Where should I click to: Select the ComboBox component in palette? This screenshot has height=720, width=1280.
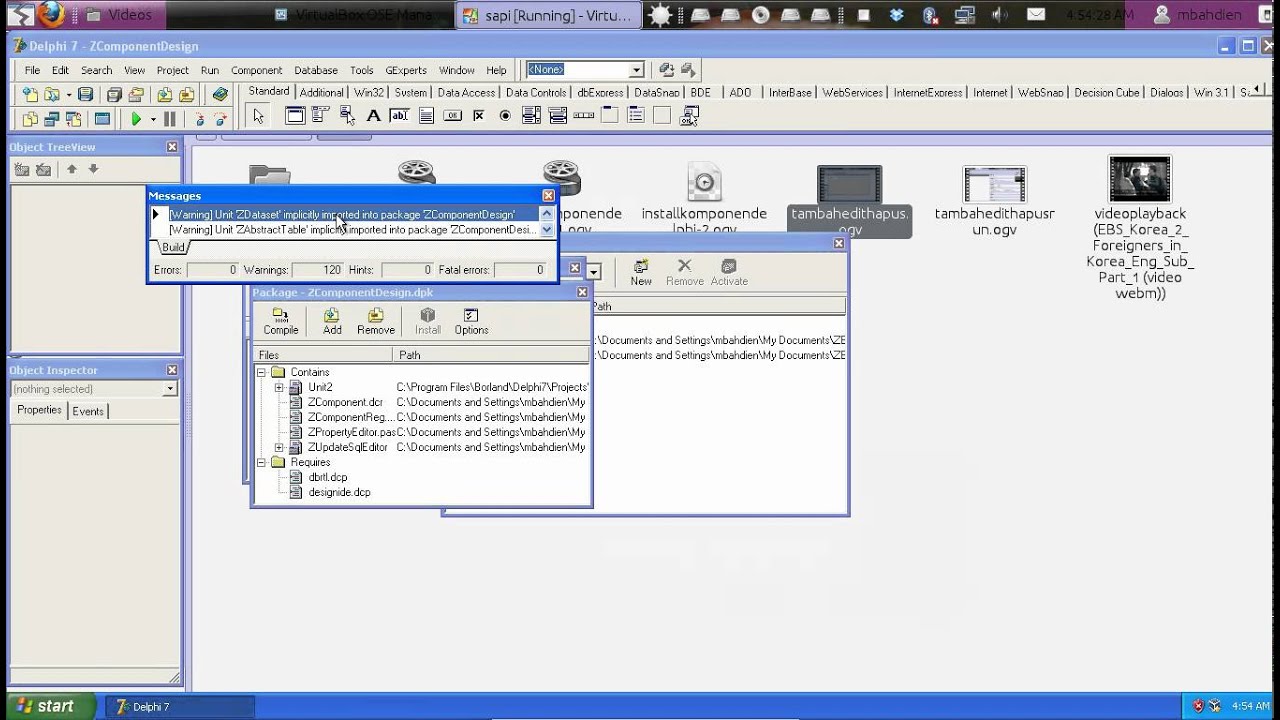click(x=557, y=116)
